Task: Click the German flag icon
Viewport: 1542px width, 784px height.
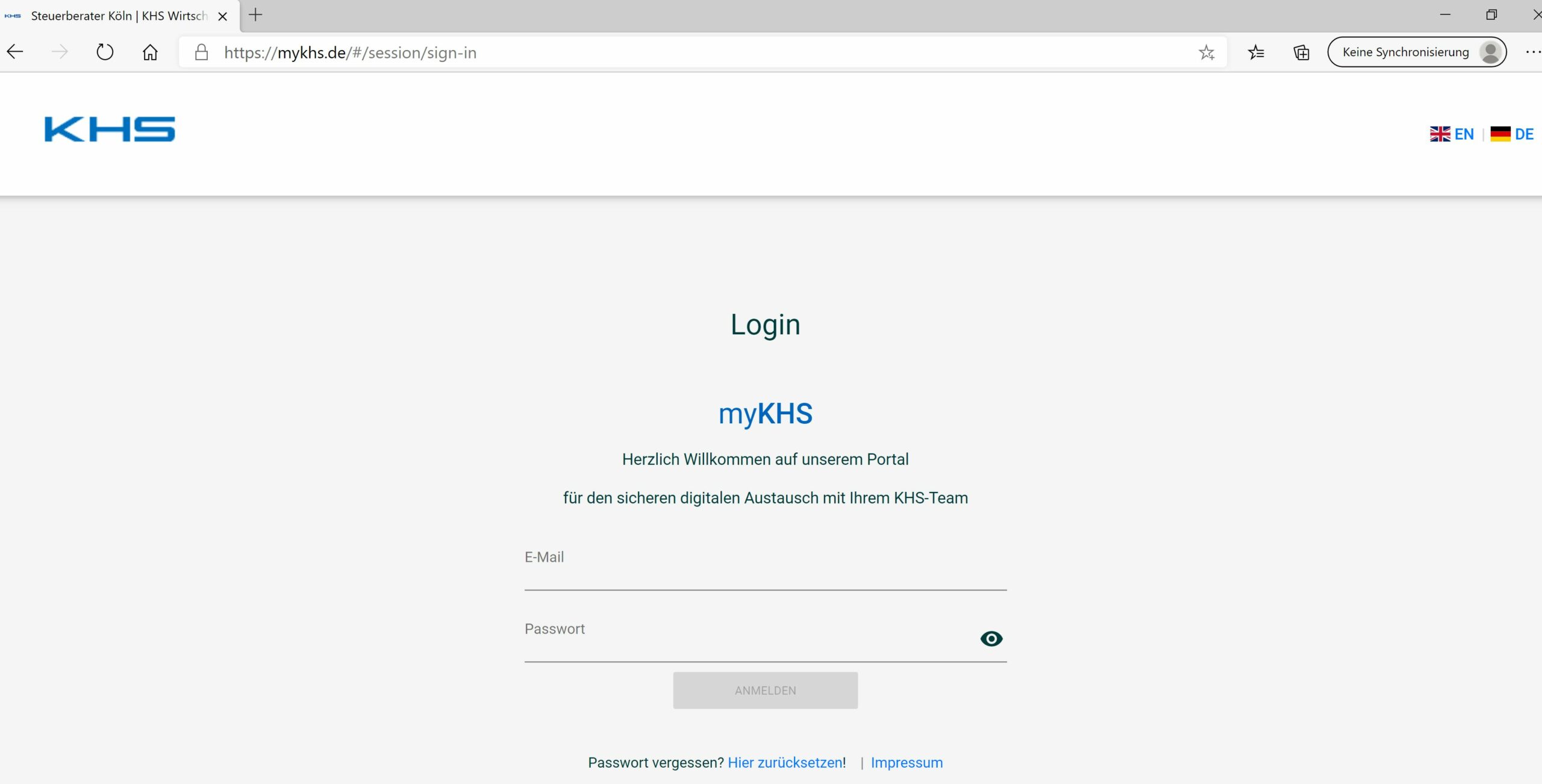Action: tap(1500, 134)
